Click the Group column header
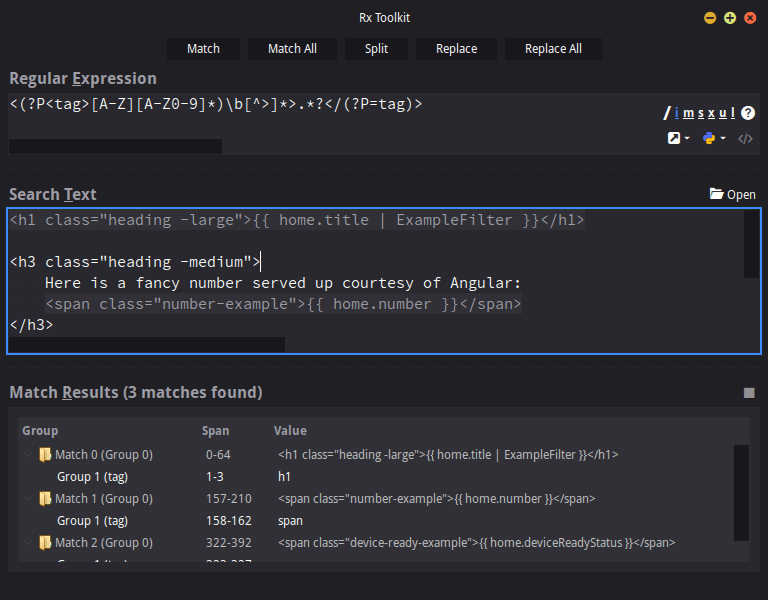768x600 pixels. (x=40, y=431)
